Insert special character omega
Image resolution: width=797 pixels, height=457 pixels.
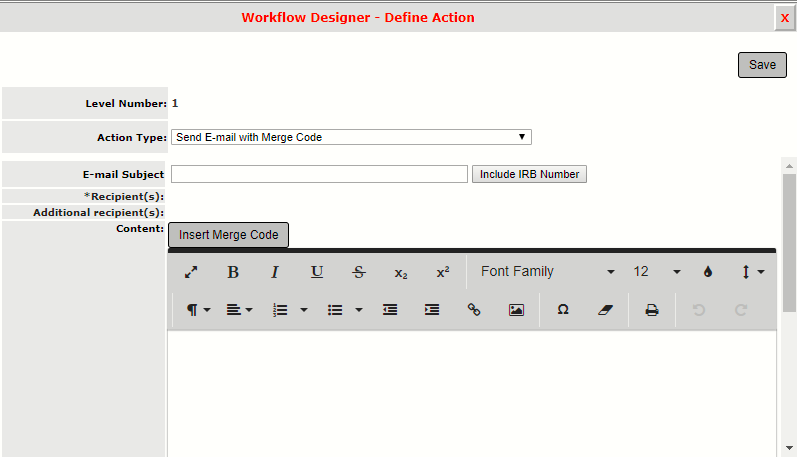coord(563,310)
